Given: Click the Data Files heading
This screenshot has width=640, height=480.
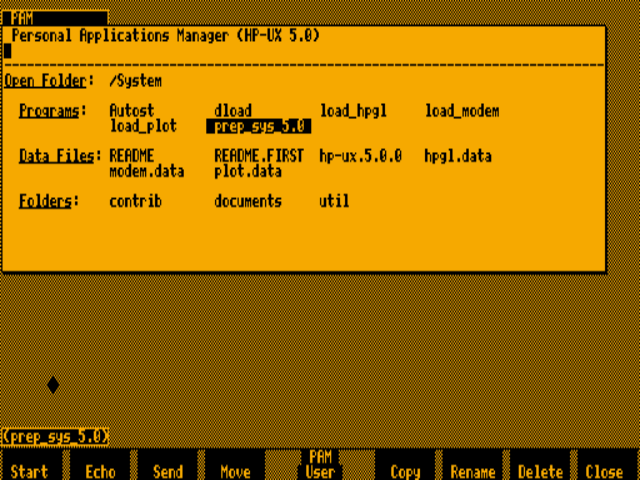Looking at the screenshot, I should (x=60, y=156).
